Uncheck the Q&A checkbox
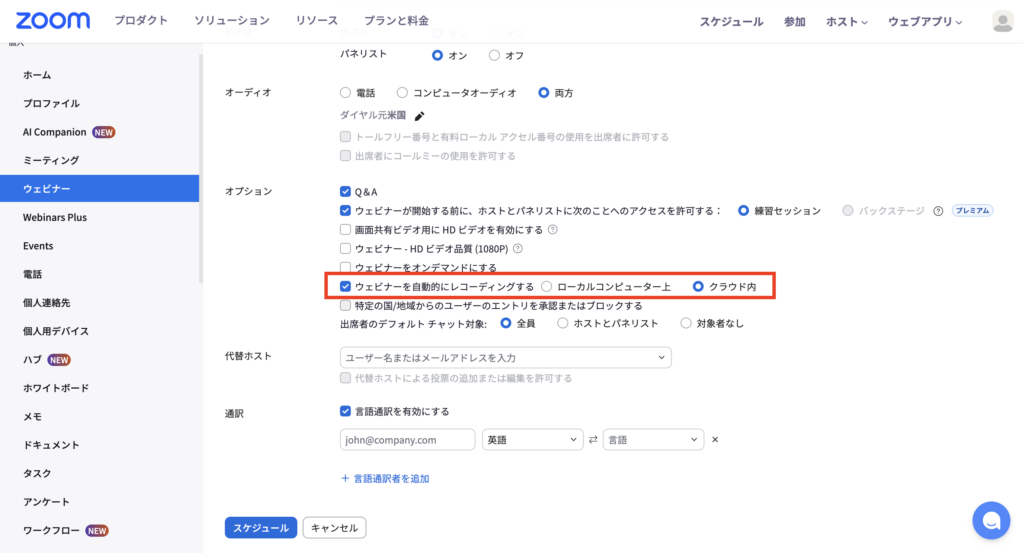The height and width of the screenshot is (553, 1024). pyautogui.click(x=346, y=191)
